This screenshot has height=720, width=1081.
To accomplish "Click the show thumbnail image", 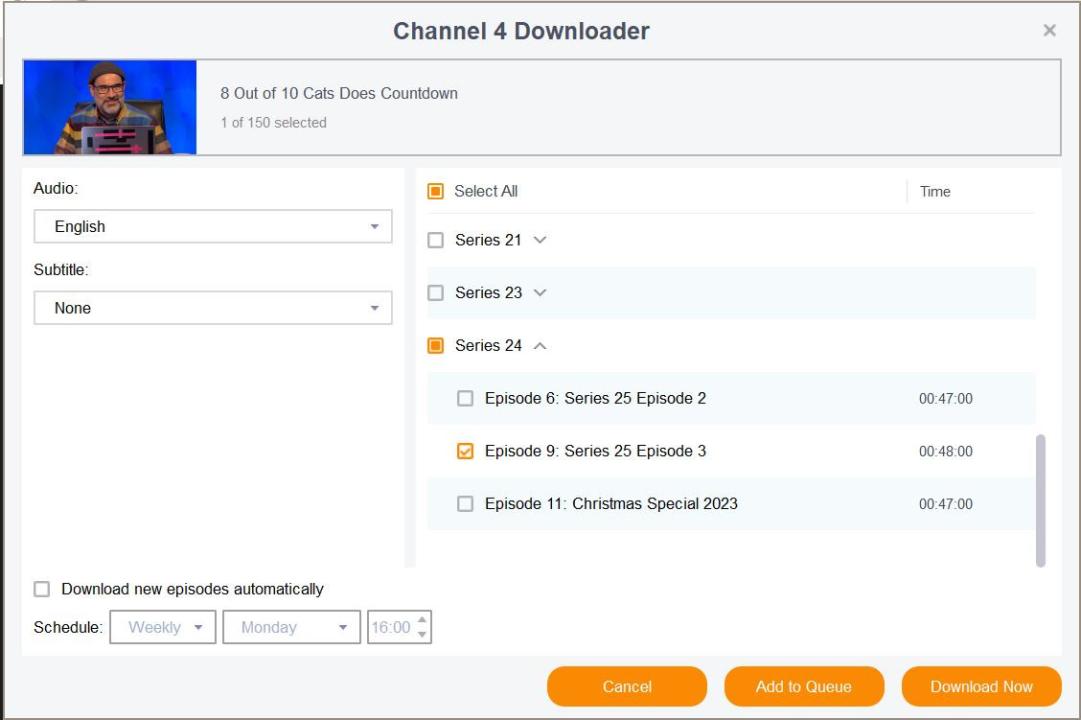I will click(110, 107).
